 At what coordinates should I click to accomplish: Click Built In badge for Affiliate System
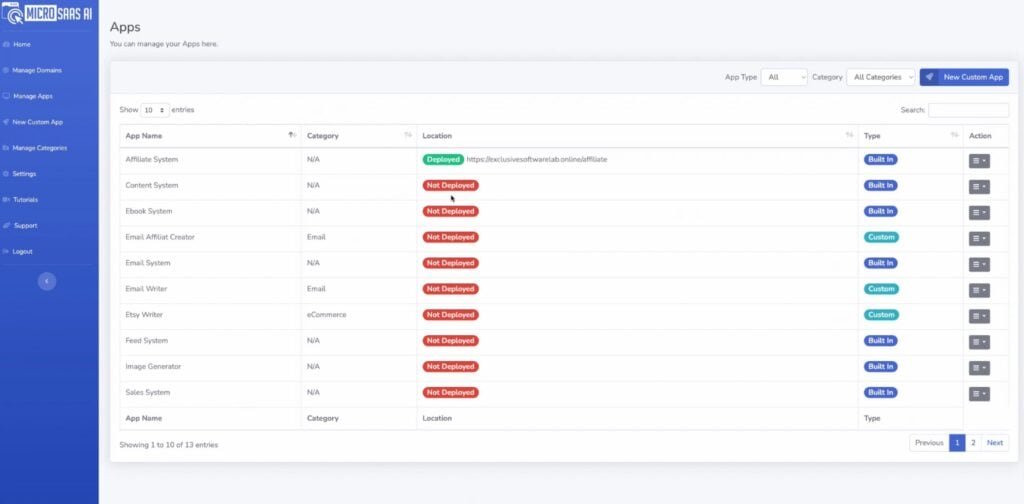(x=880, y=159)
